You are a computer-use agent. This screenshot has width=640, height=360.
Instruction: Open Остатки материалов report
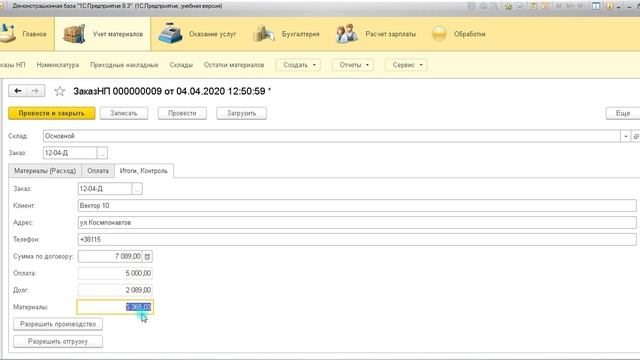click(x=234, y=65)
